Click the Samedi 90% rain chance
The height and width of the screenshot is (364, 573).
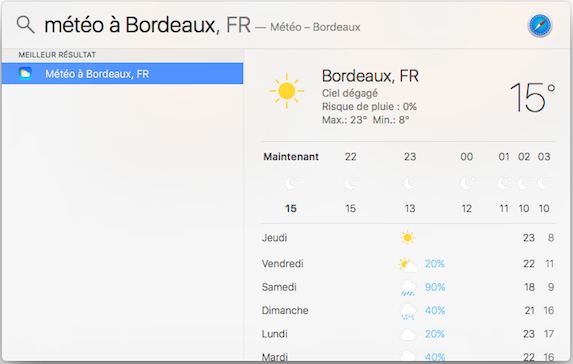[435, 287]
